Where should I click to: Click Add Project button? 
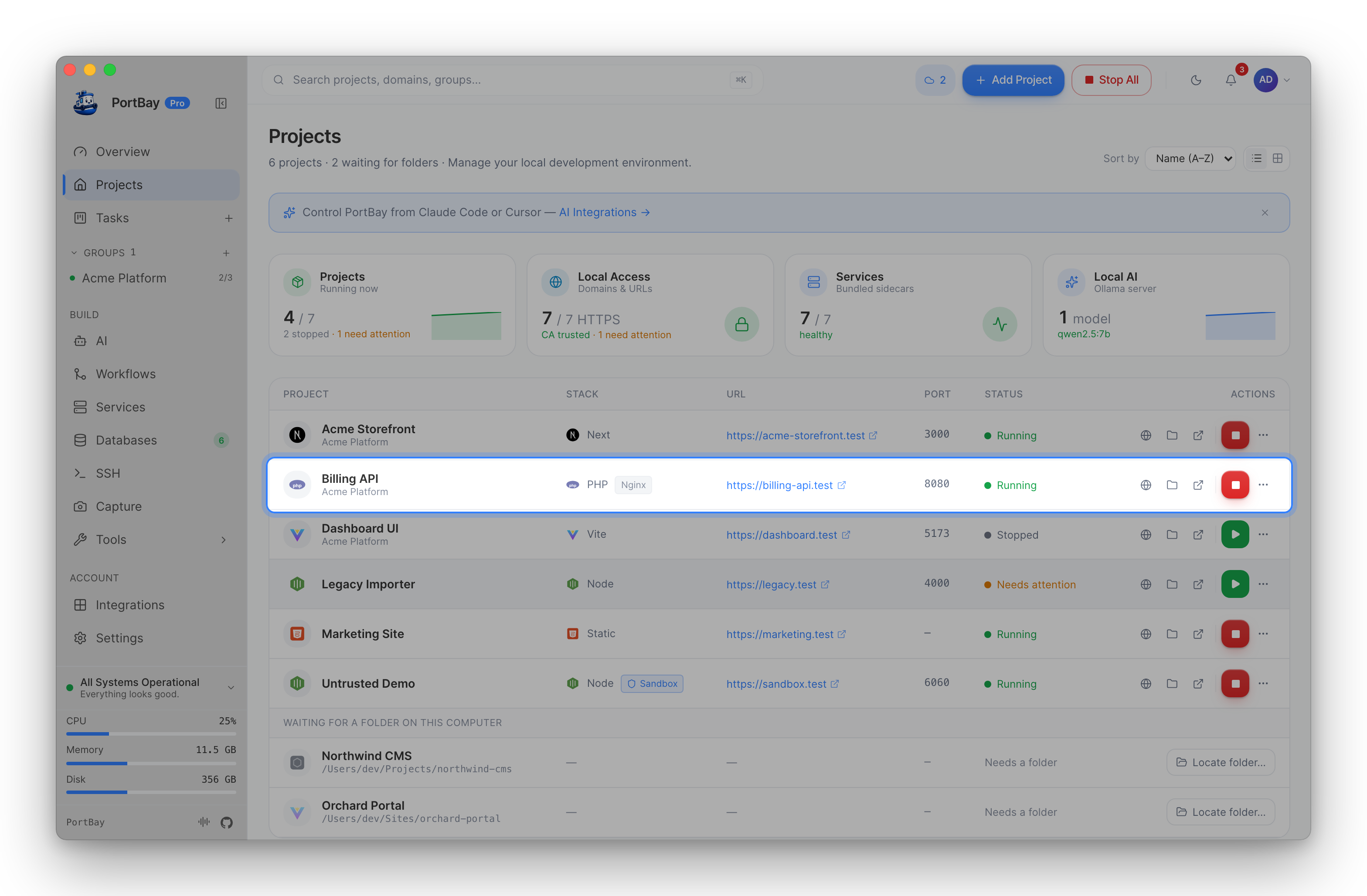click(x=1013, y=81)
